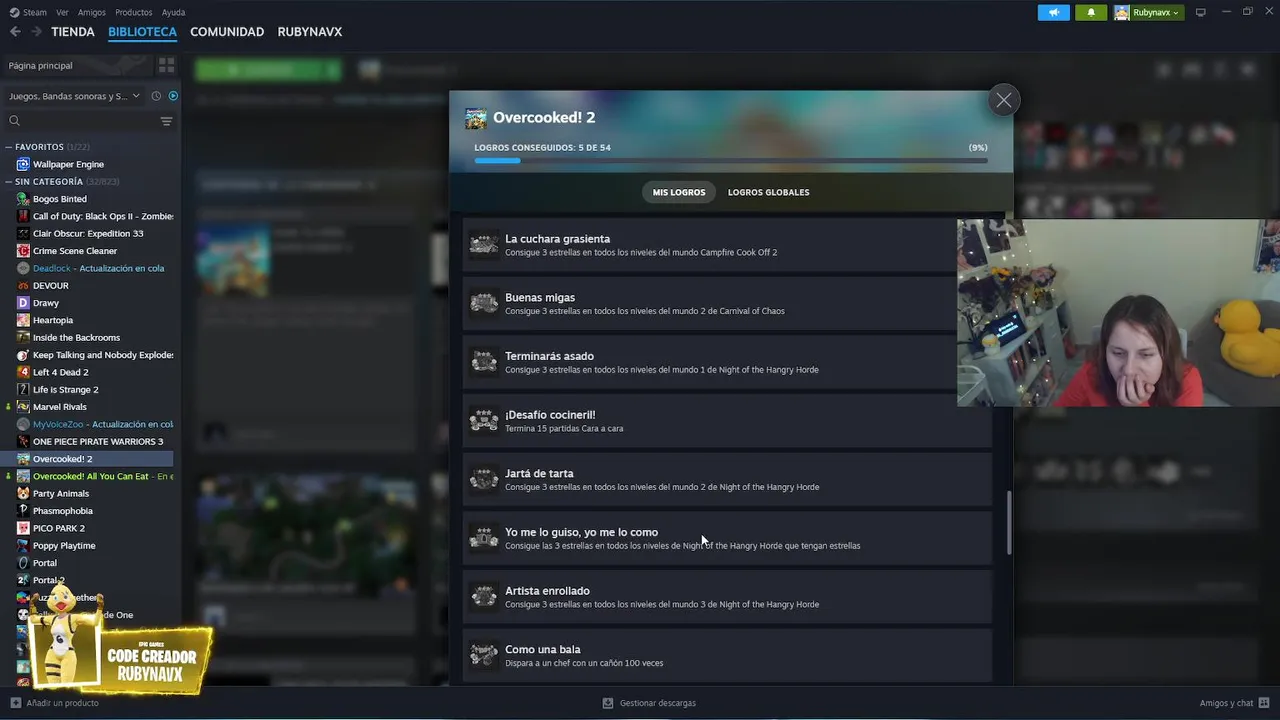The image size is (1280, 720).
Task: Select Wallpaper Engine in the library
Action: click(68, 164)
